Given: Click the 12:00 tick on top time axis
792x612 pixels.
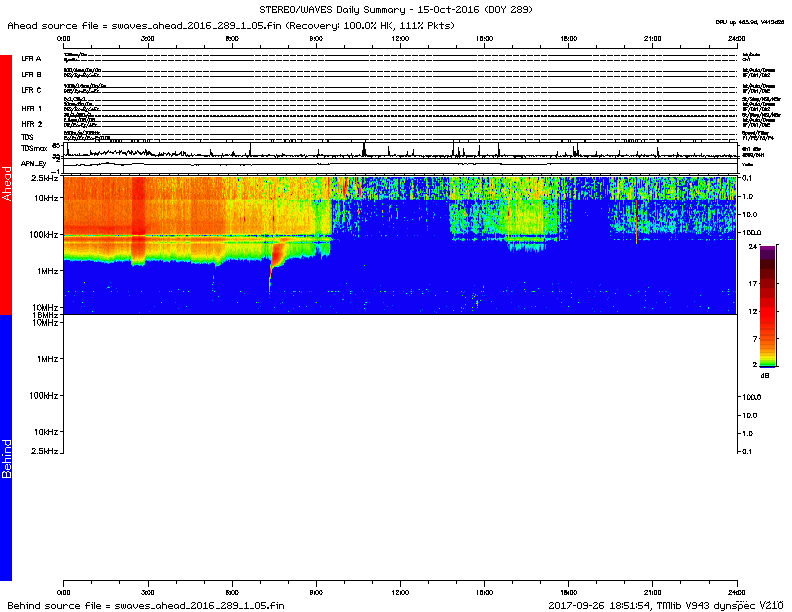Looking at the screenshot, I should pyautogui.click(x=400, y=38).
